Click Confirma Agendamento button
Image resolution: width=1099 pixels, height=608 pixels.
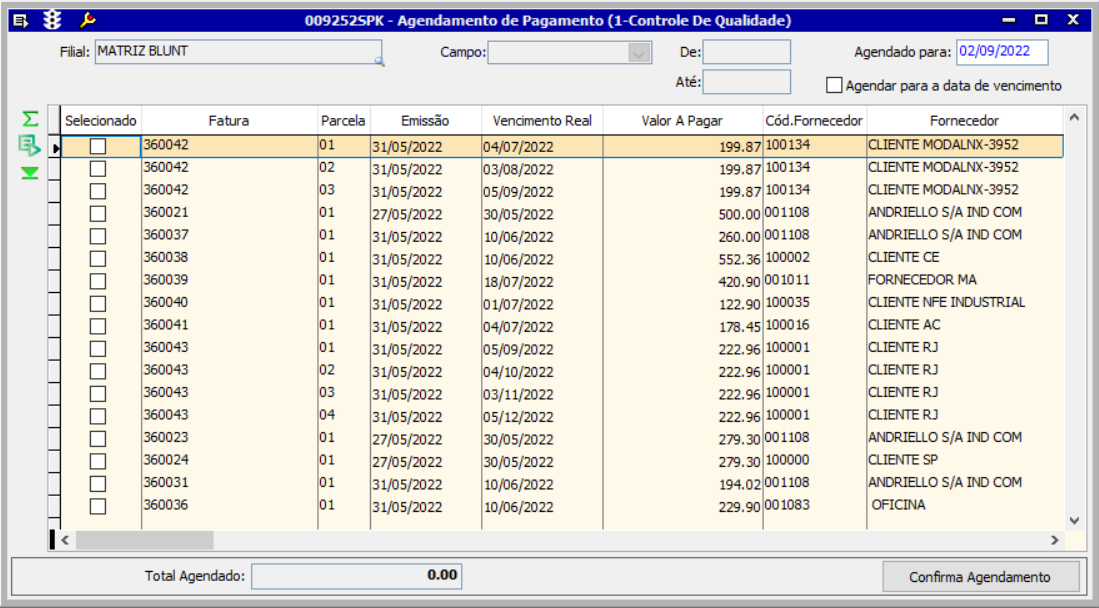980,577
